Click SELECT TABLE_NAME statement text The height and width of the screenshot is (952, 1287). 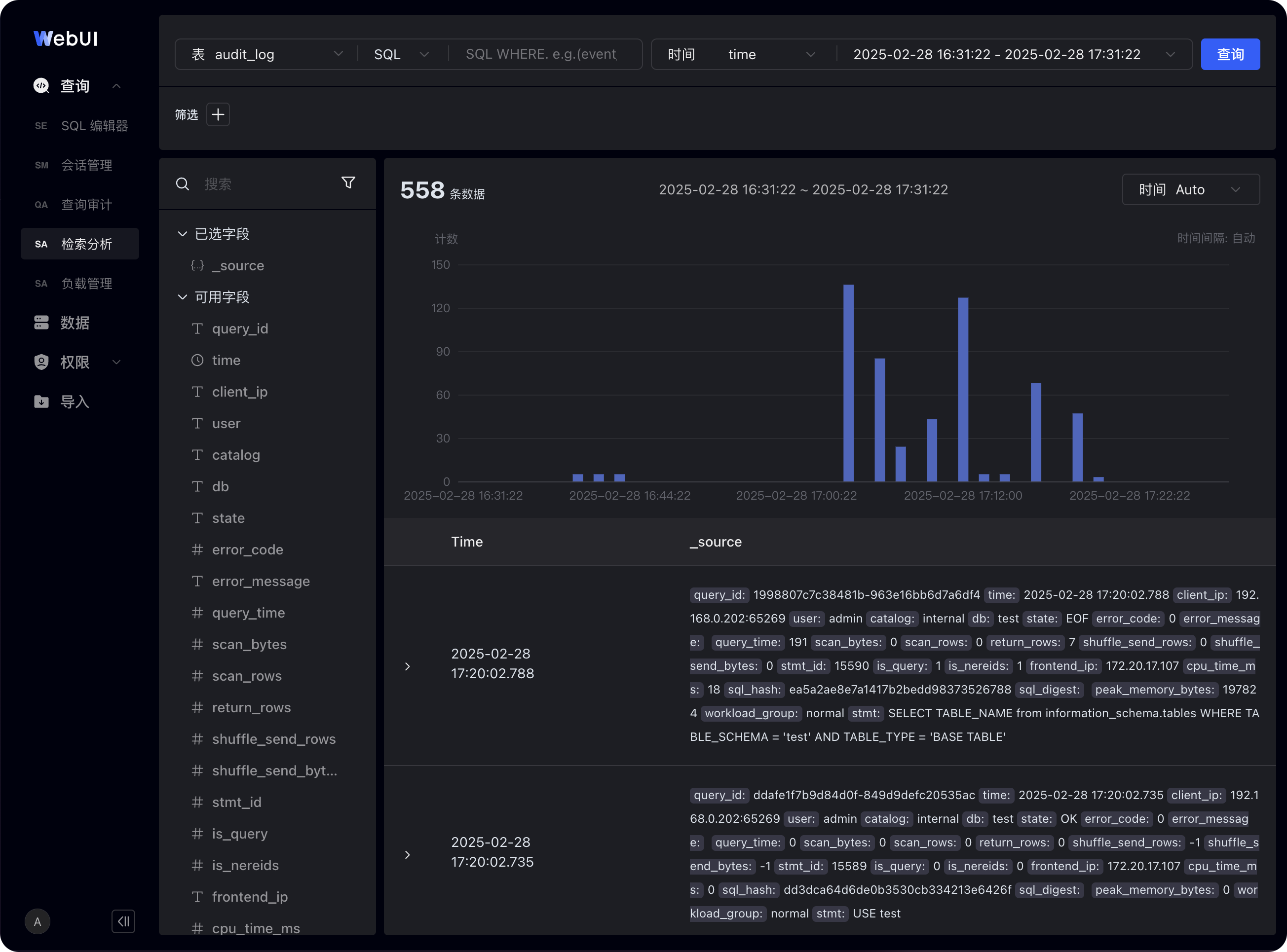pos(975,725)
